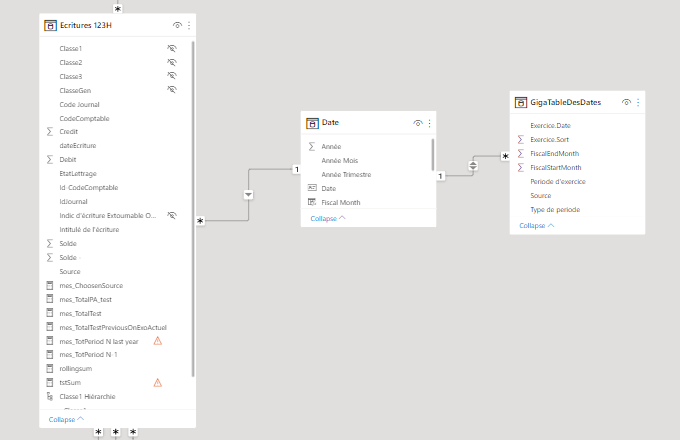Unhide the Classe1 field
The width and height of the screenshot is (680, 440).
(172, 48)
